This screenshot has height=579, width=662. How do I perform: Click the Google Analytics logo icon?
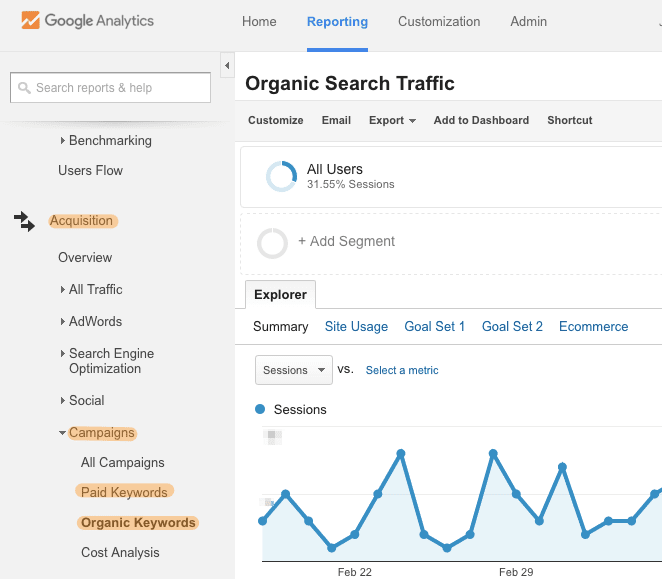pyautogui.click(x=30, y=21)
